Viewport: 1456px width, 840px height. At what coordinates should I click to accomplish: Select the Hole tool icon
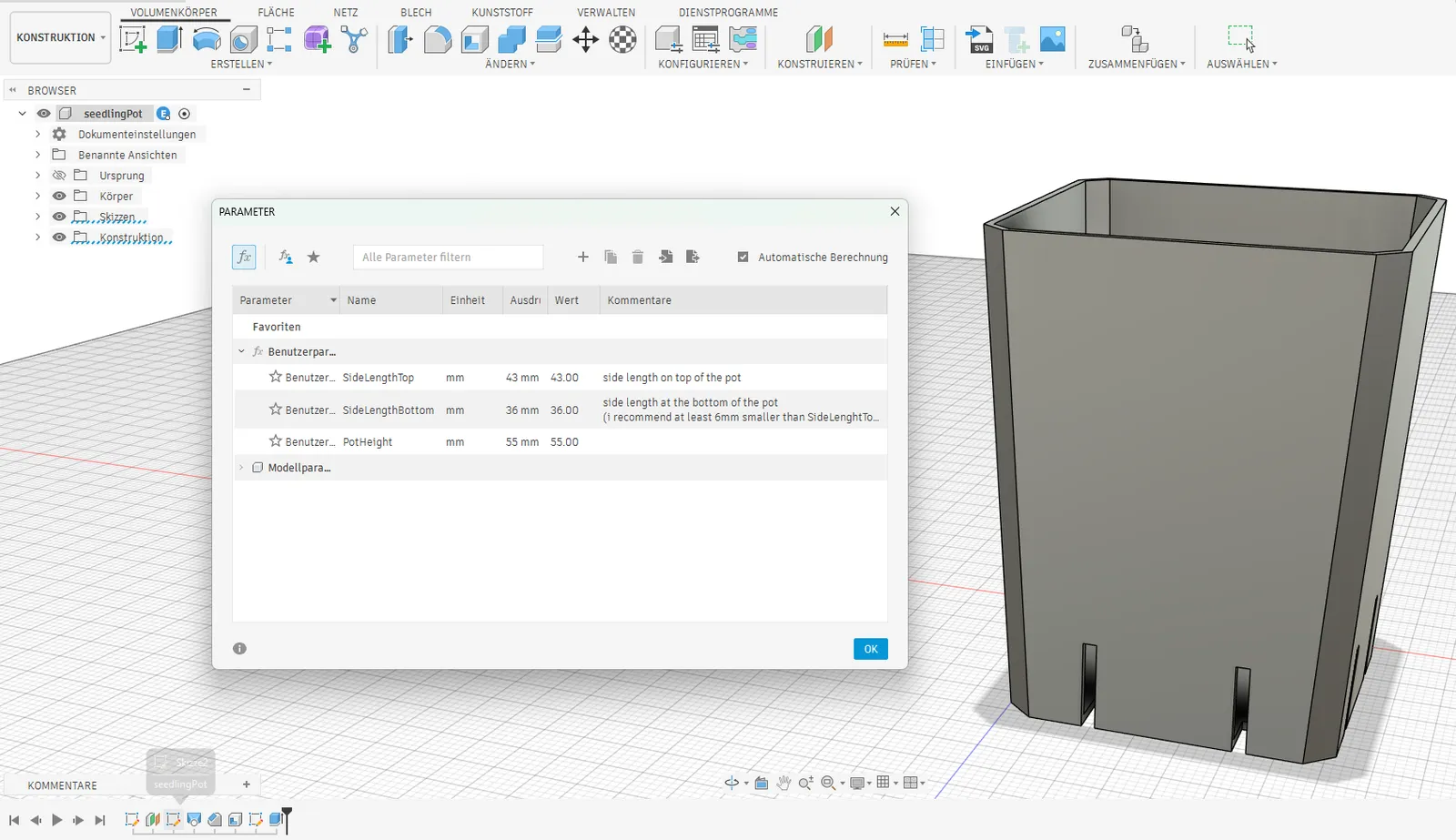click(x=243, y=39)
